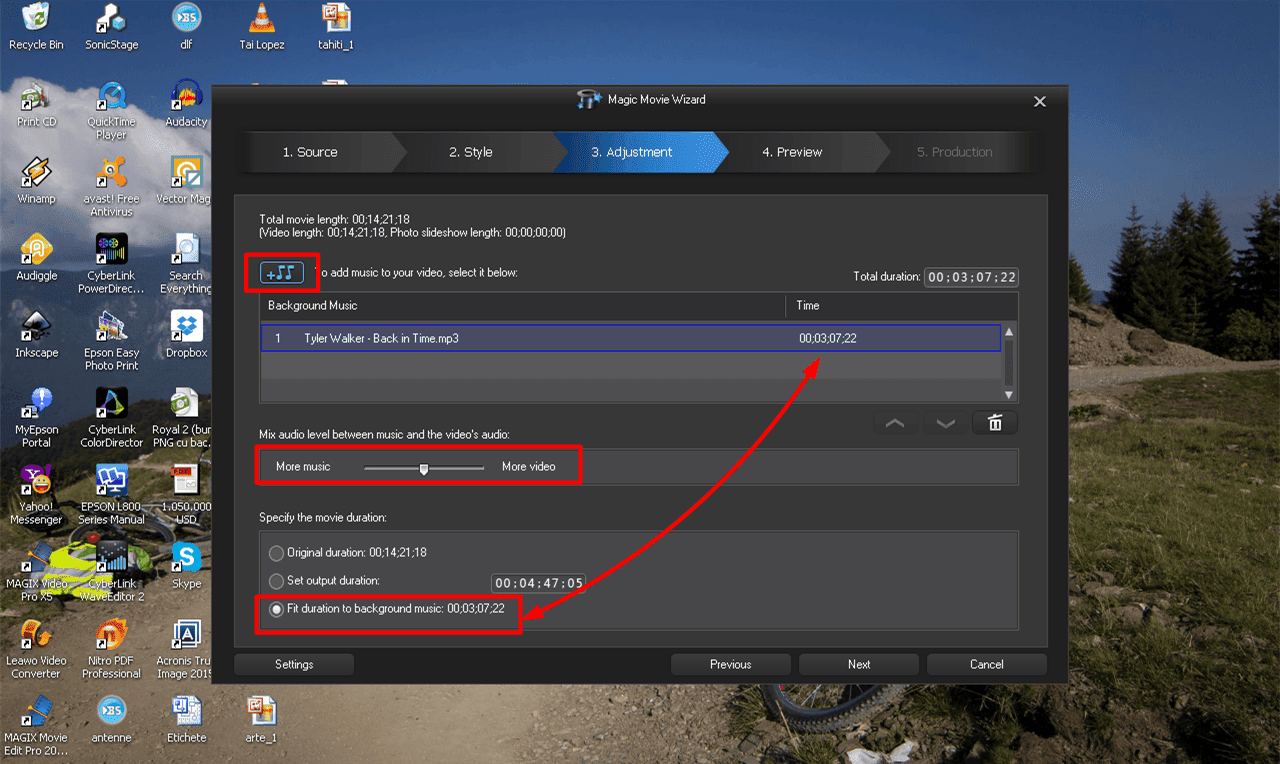Click the add music notes icon
This screenshot has width=1280, height=764.
[x=281, y=272]
